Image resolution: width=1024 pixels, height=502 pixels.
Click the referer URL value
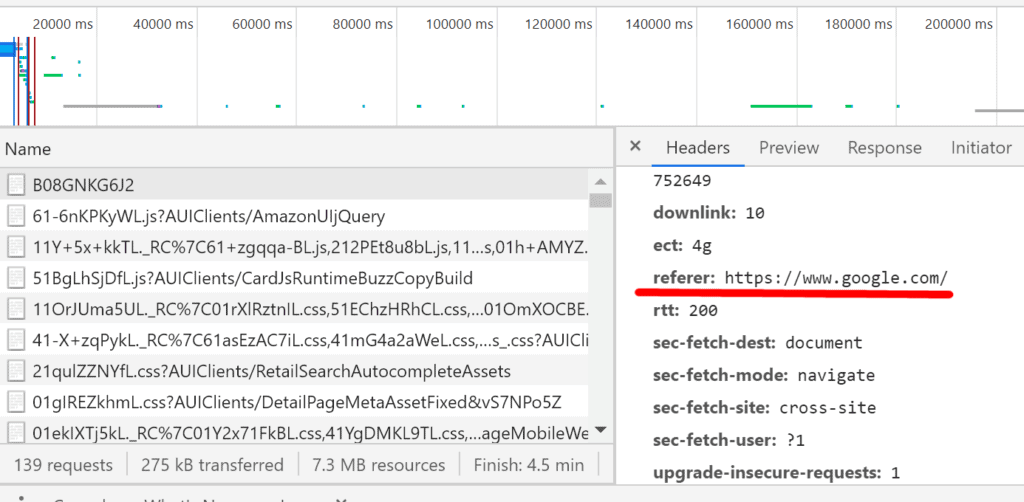[x=836, y=278]
